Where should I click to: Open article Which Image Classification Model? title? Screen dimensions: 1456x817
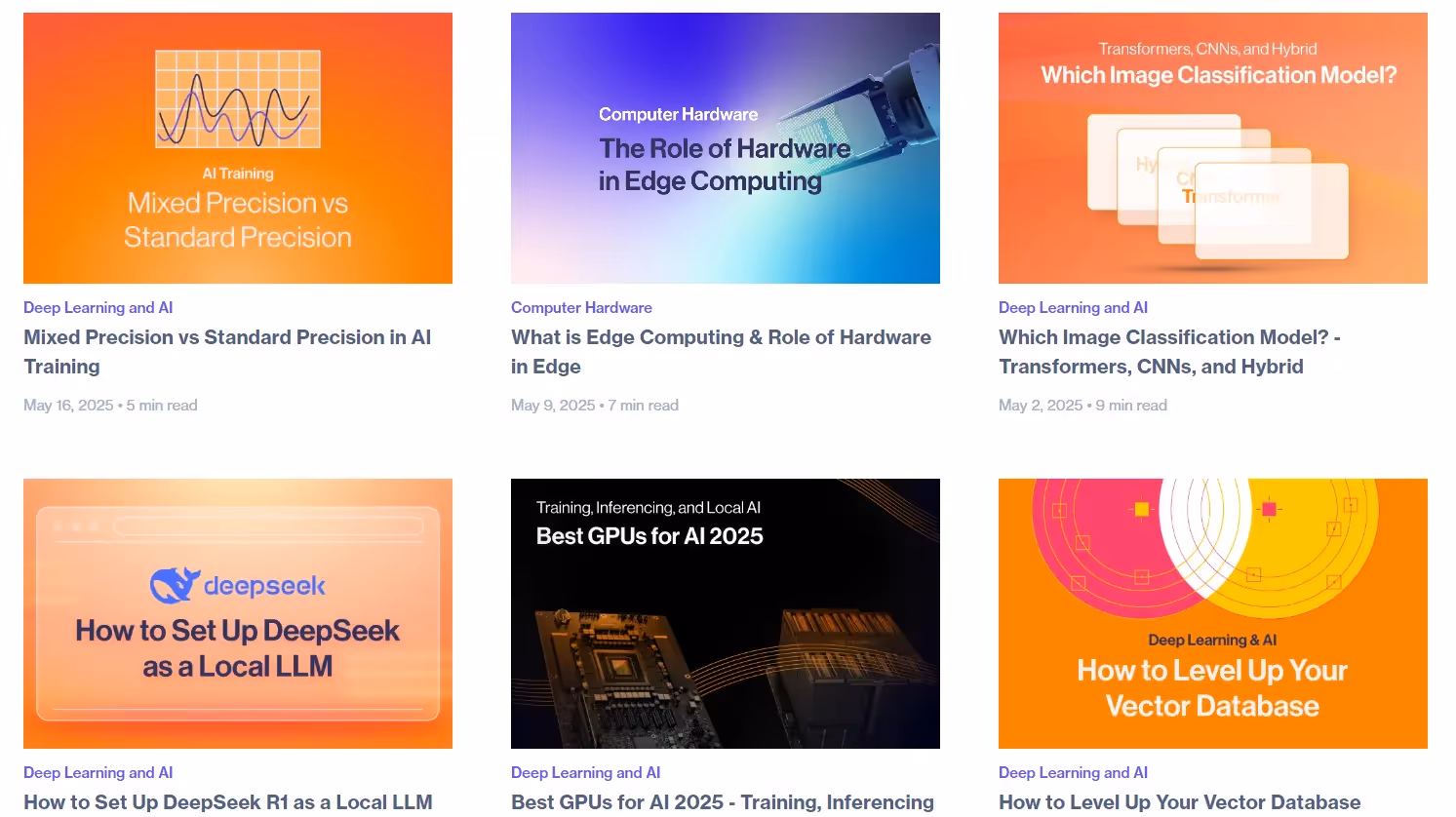click(x=1169, y=352)
